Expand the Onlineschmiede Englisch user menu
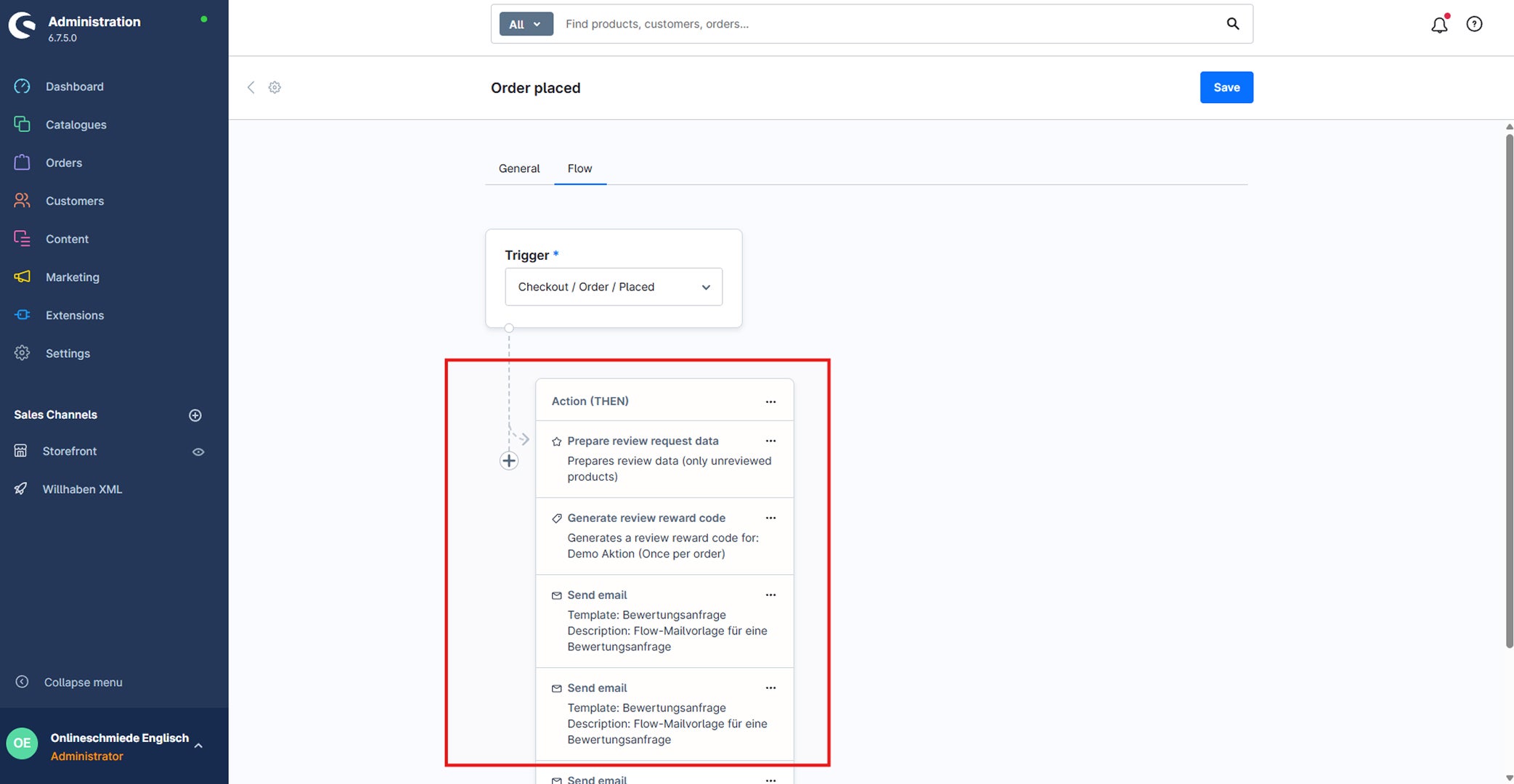1514x784 pixels. click(198, 746)
